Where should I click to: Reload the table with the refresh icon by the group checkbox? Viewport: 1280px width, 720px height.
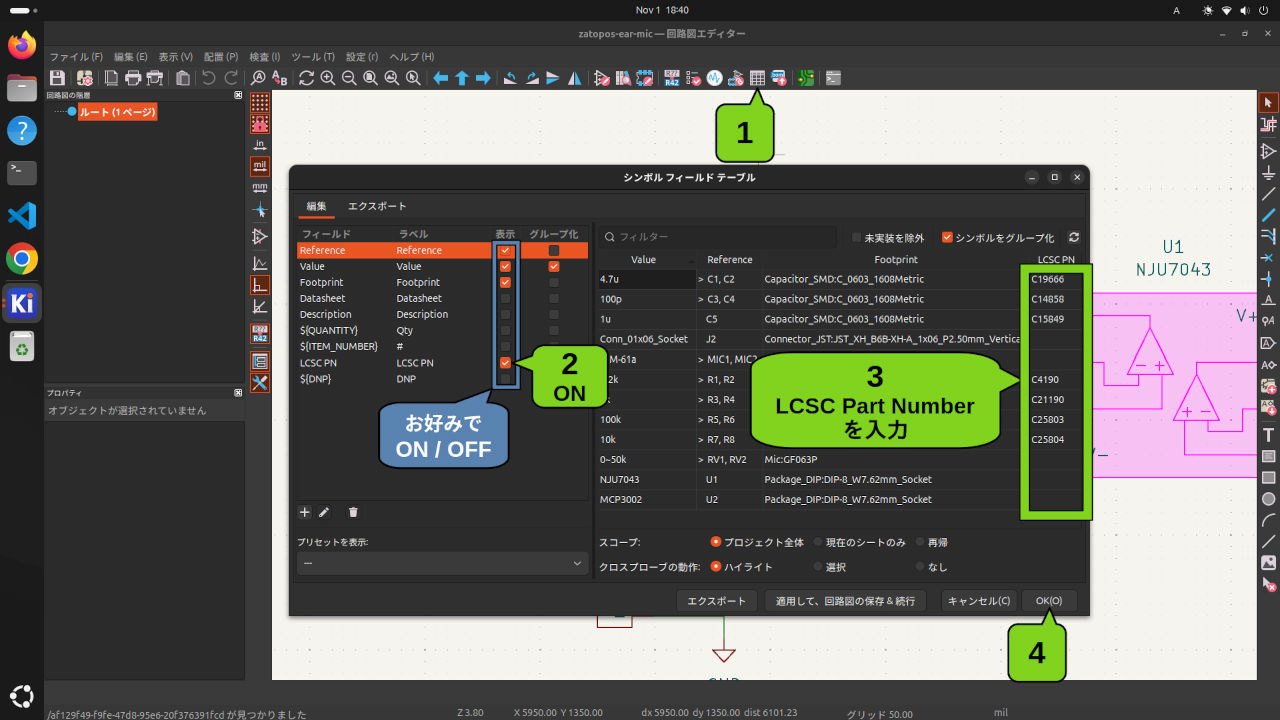(1074, 238)
